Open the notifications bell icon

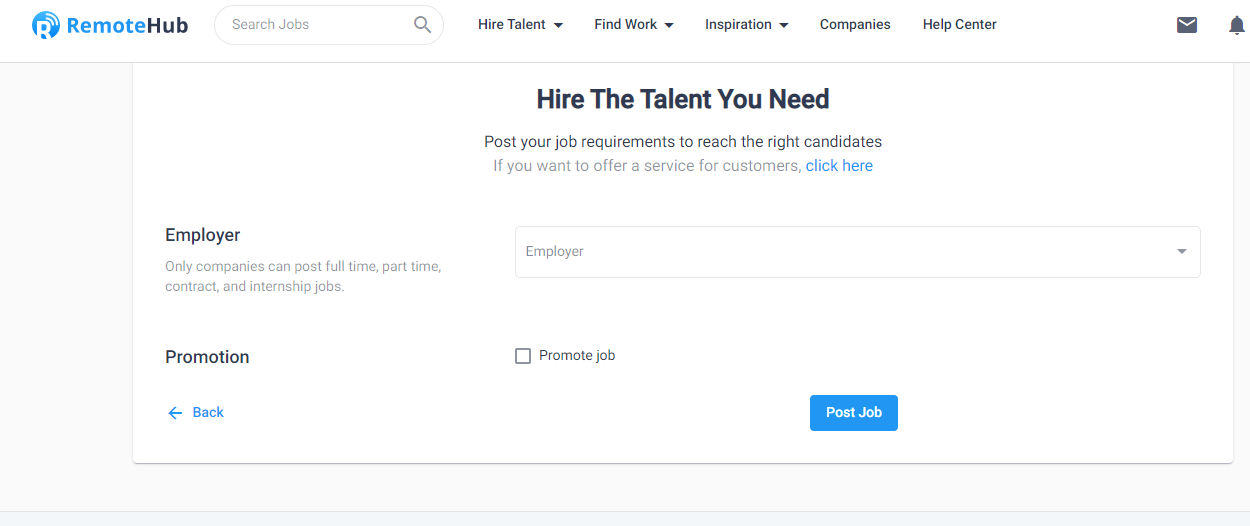pyautogui.click(x=1237, y=25)
